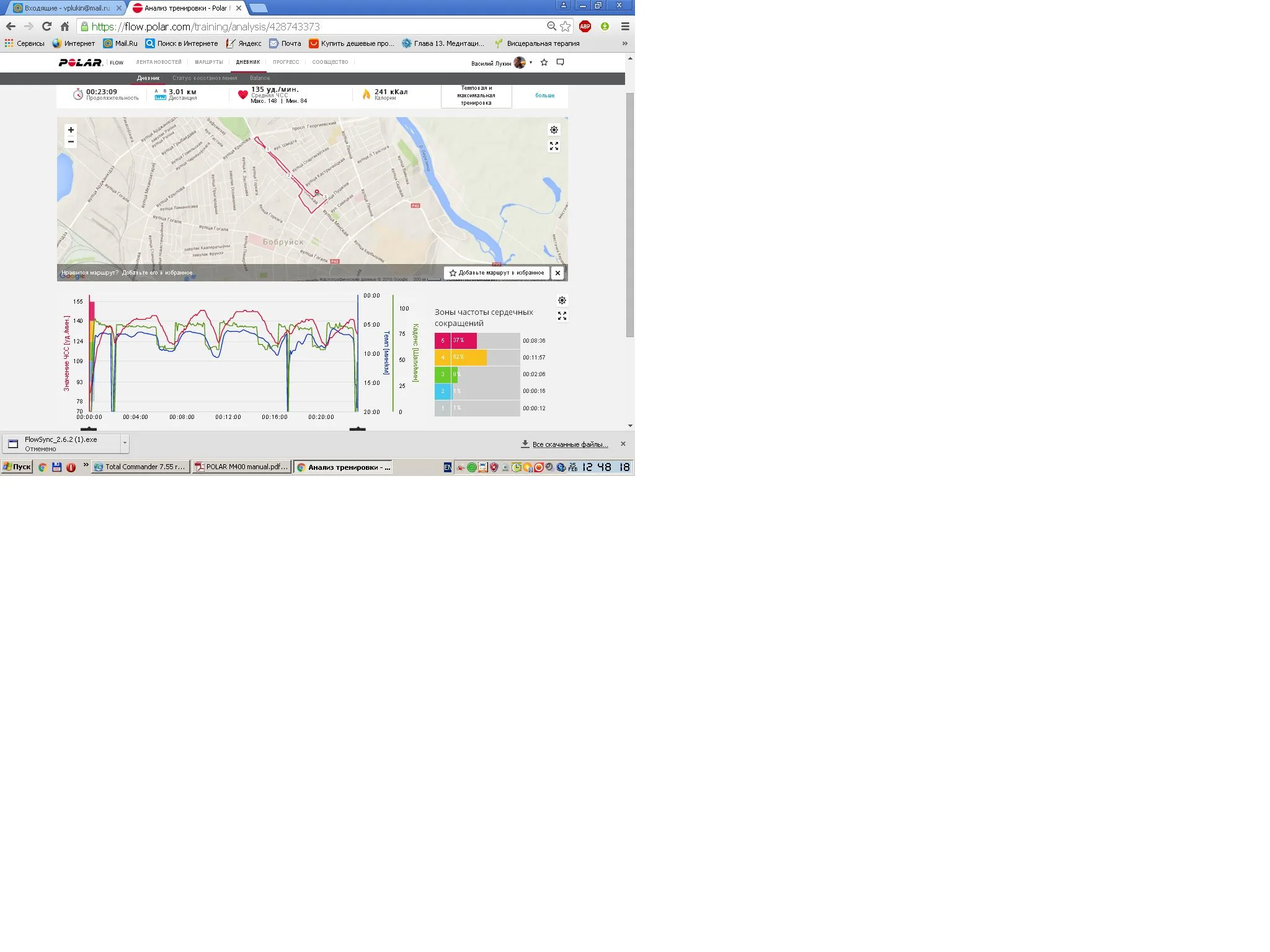Open notifications icon in Polar header
The width and height of the screenshot is (1270, 952).
point(560,63)
